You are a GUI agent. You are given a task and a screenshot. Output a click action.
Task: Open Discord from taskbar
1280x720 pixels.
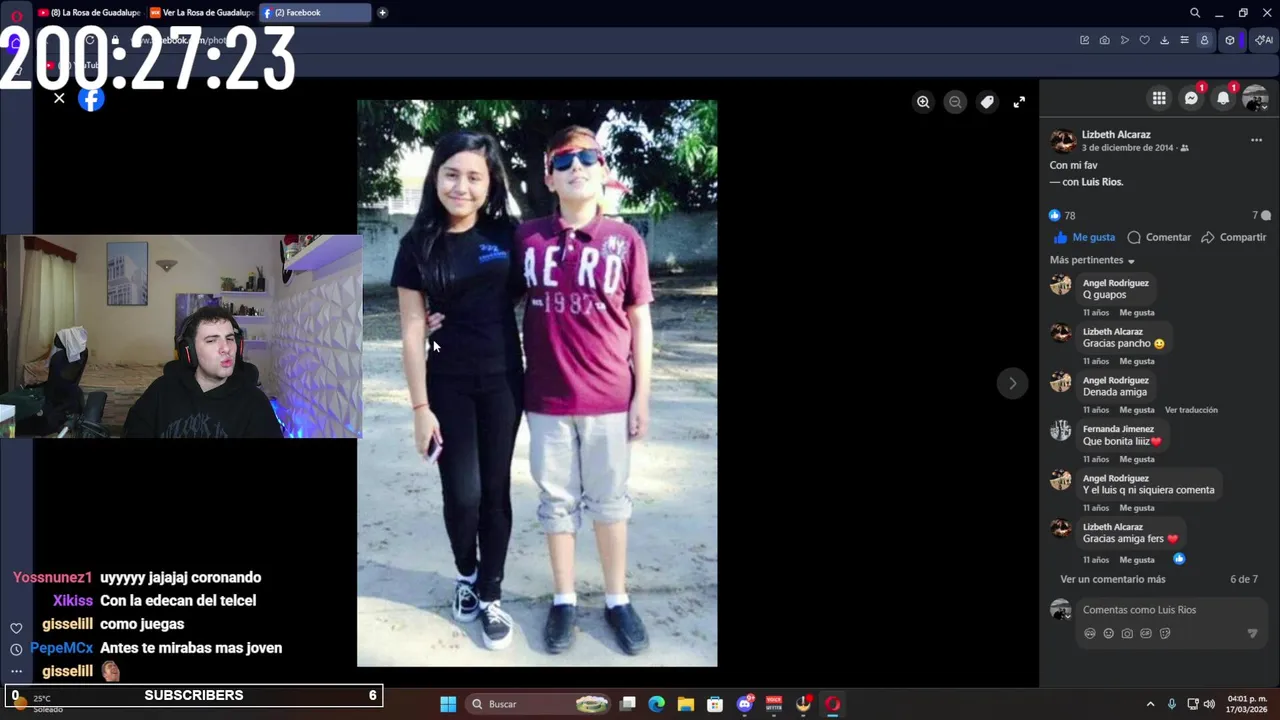(x=744, y=704)
